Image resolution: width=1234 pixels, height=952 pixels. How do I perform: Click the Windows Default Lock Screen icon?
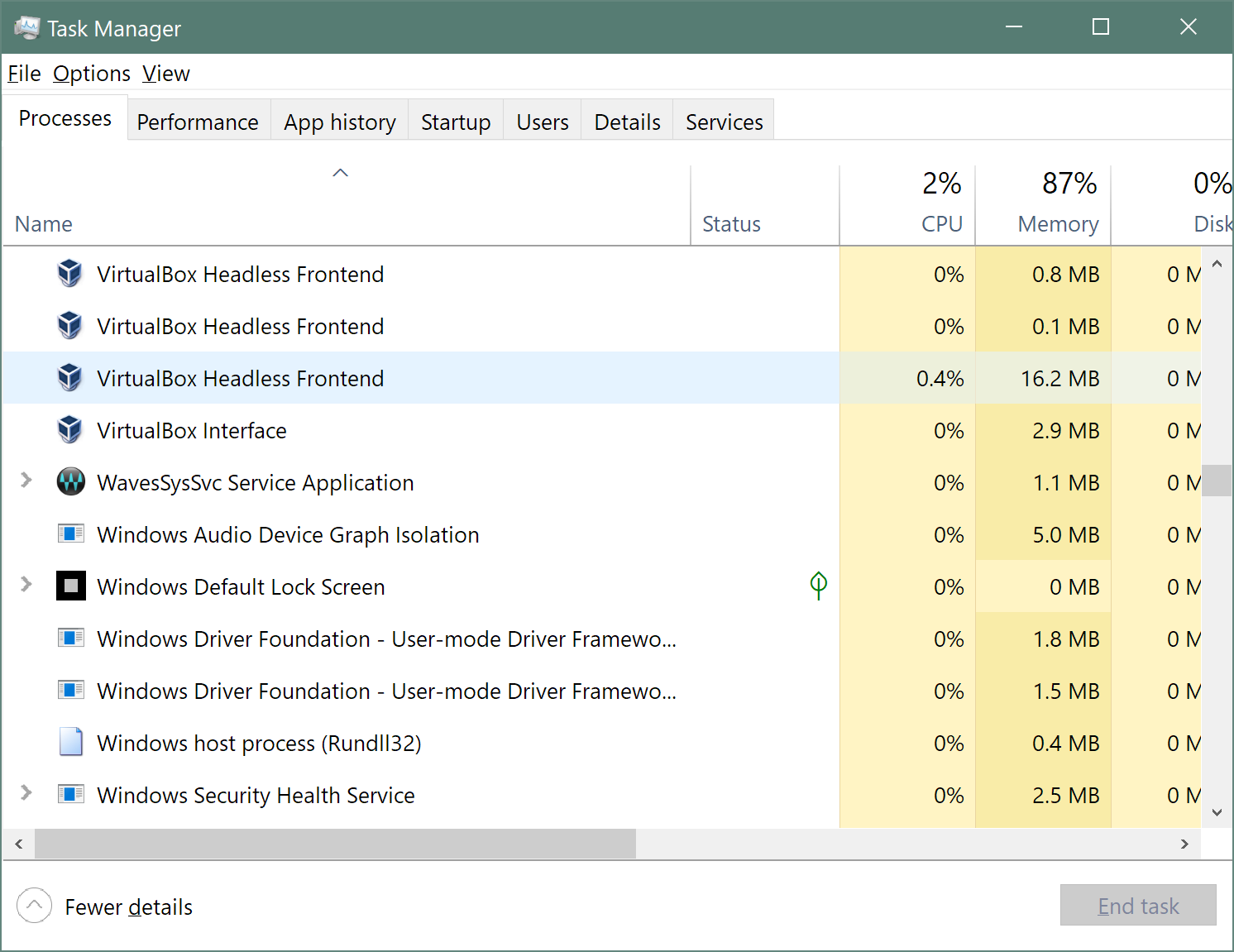[x=71, y=586]
